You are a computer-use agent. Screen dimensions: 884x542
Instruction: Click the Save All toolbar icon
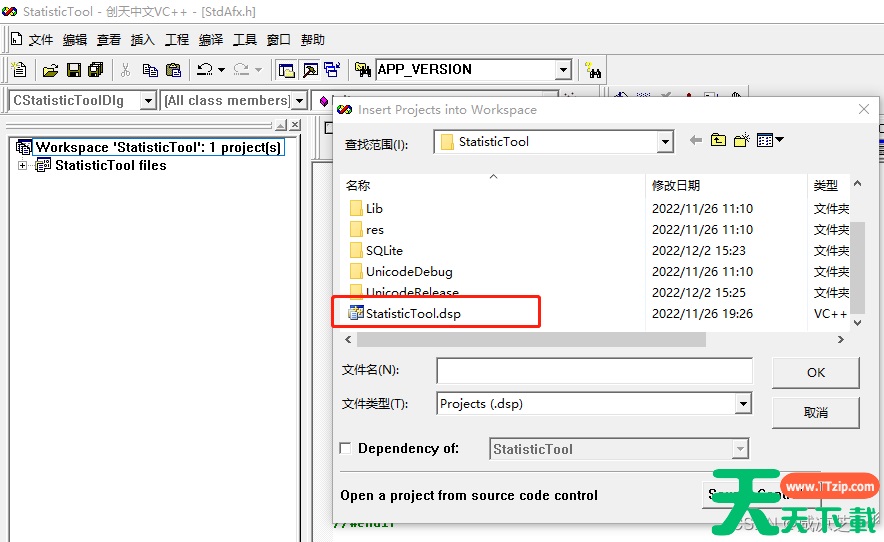pos(96,70)
